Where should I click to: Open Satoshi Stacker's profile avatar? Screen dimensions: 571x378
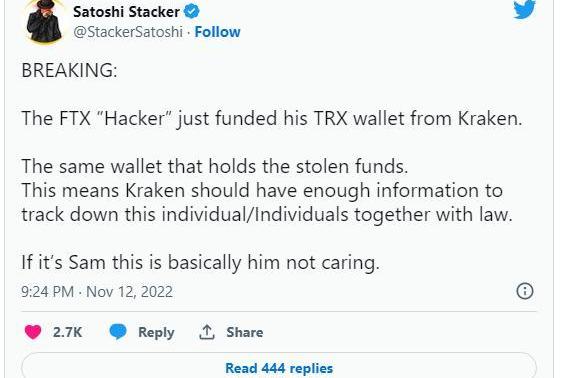click(x=45, y=21)
